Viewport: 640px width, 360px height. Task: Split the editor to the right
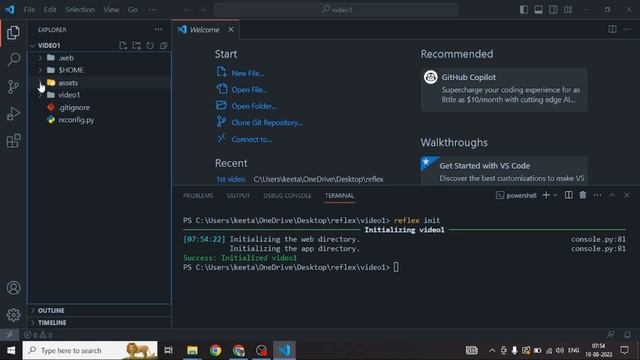[612, 29]
